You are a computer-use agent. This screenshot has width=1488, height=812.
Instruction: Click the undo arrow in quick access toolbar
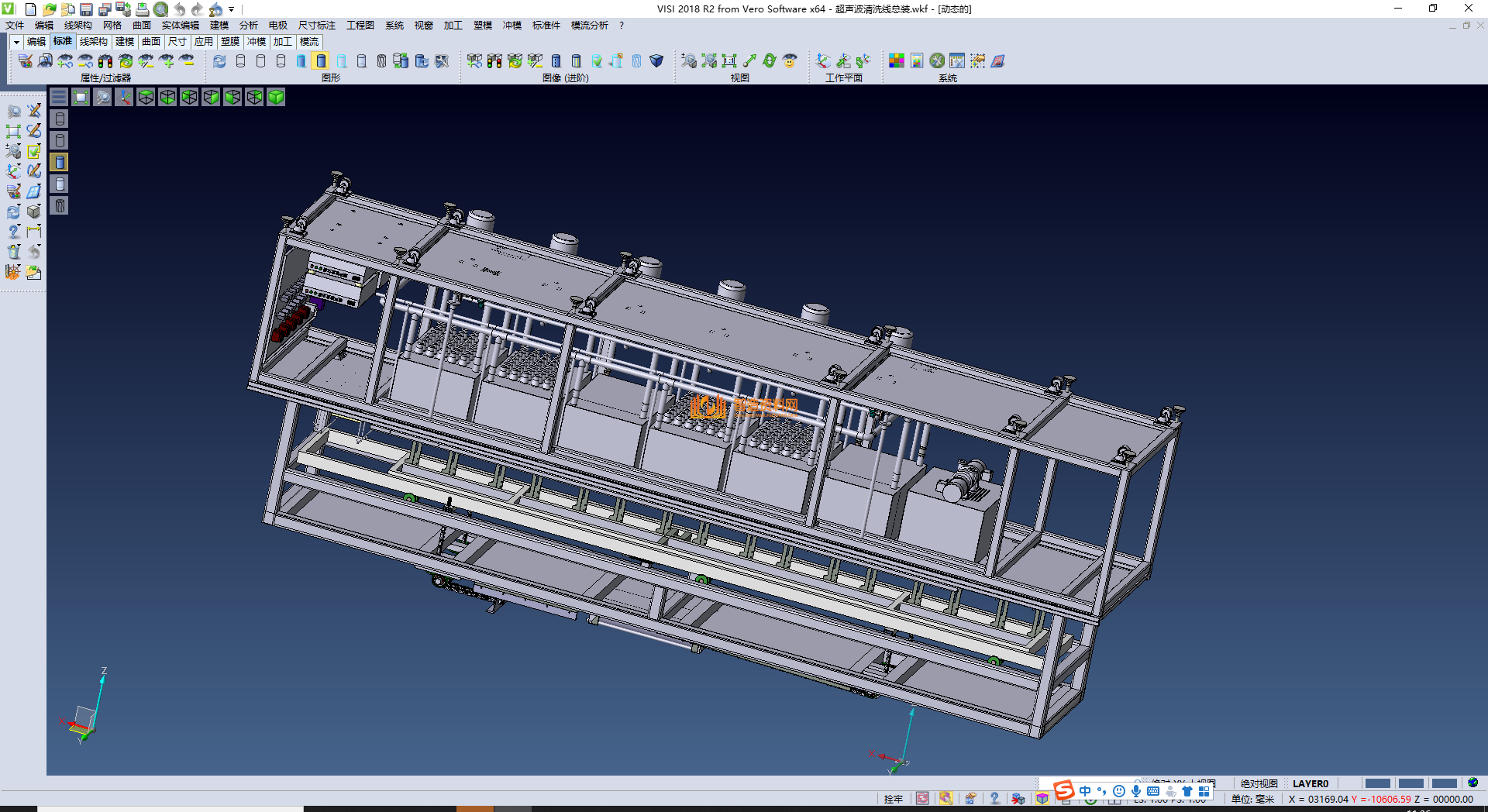179,9
